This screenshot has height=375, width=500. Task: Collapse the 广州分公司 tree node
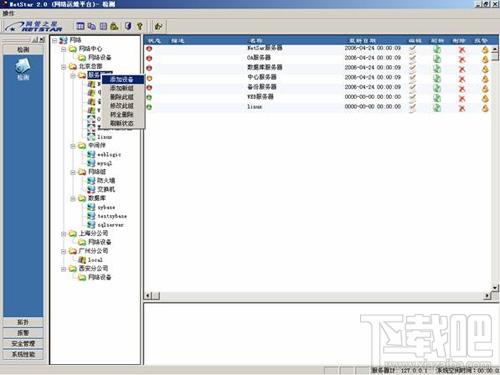coord(64,251)
